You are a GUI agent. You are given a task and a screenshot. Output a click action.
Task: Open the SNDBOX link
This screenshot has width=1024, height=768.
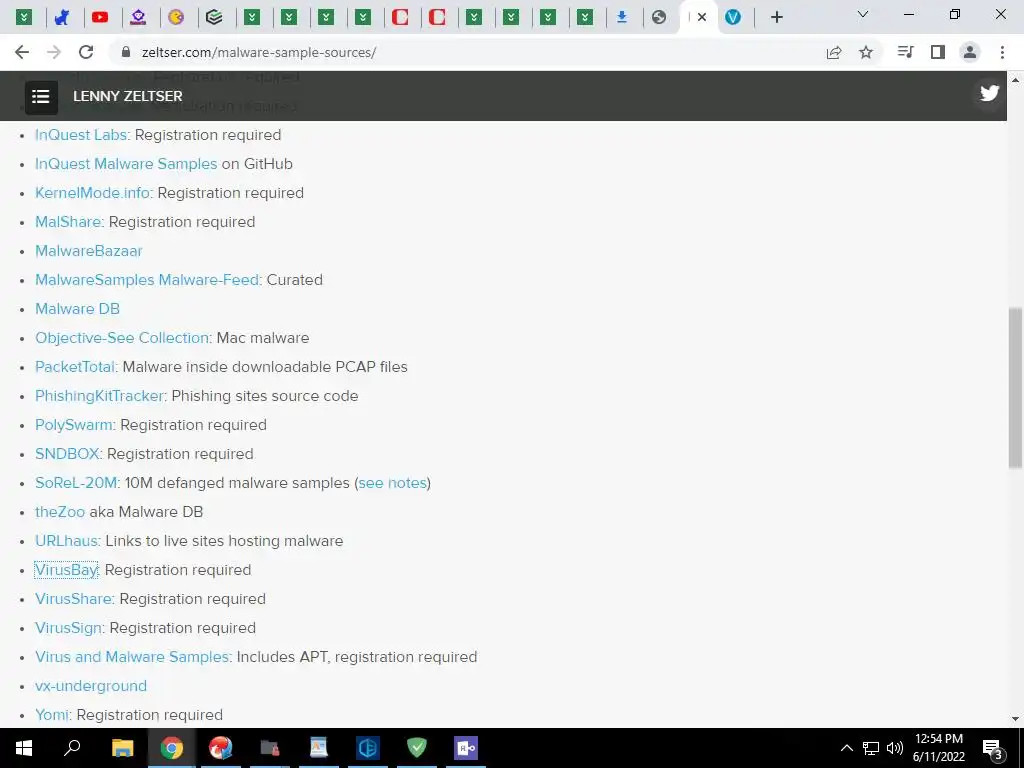(67, 453)
